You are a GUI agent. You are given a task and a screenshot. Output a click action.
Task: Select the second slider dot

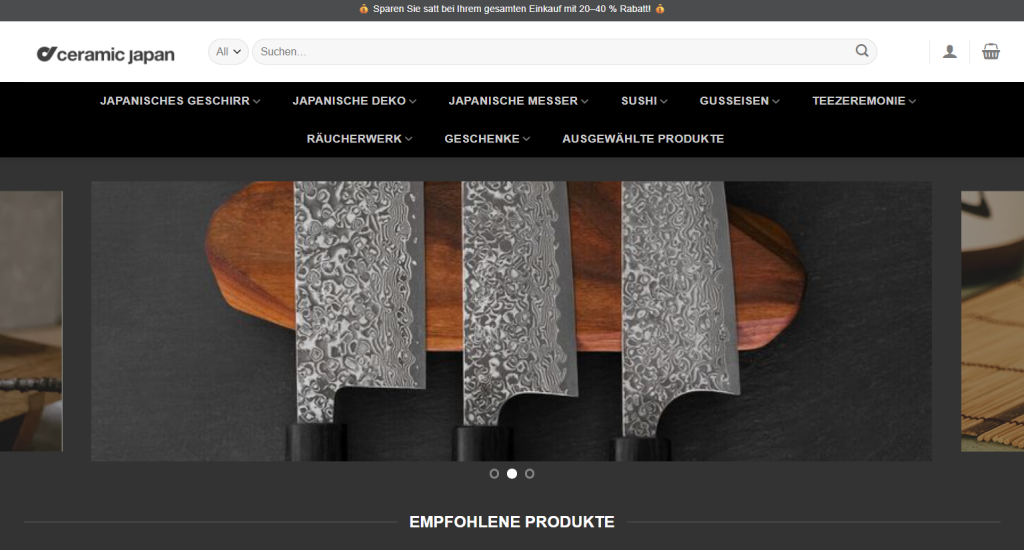pos(512,474)
